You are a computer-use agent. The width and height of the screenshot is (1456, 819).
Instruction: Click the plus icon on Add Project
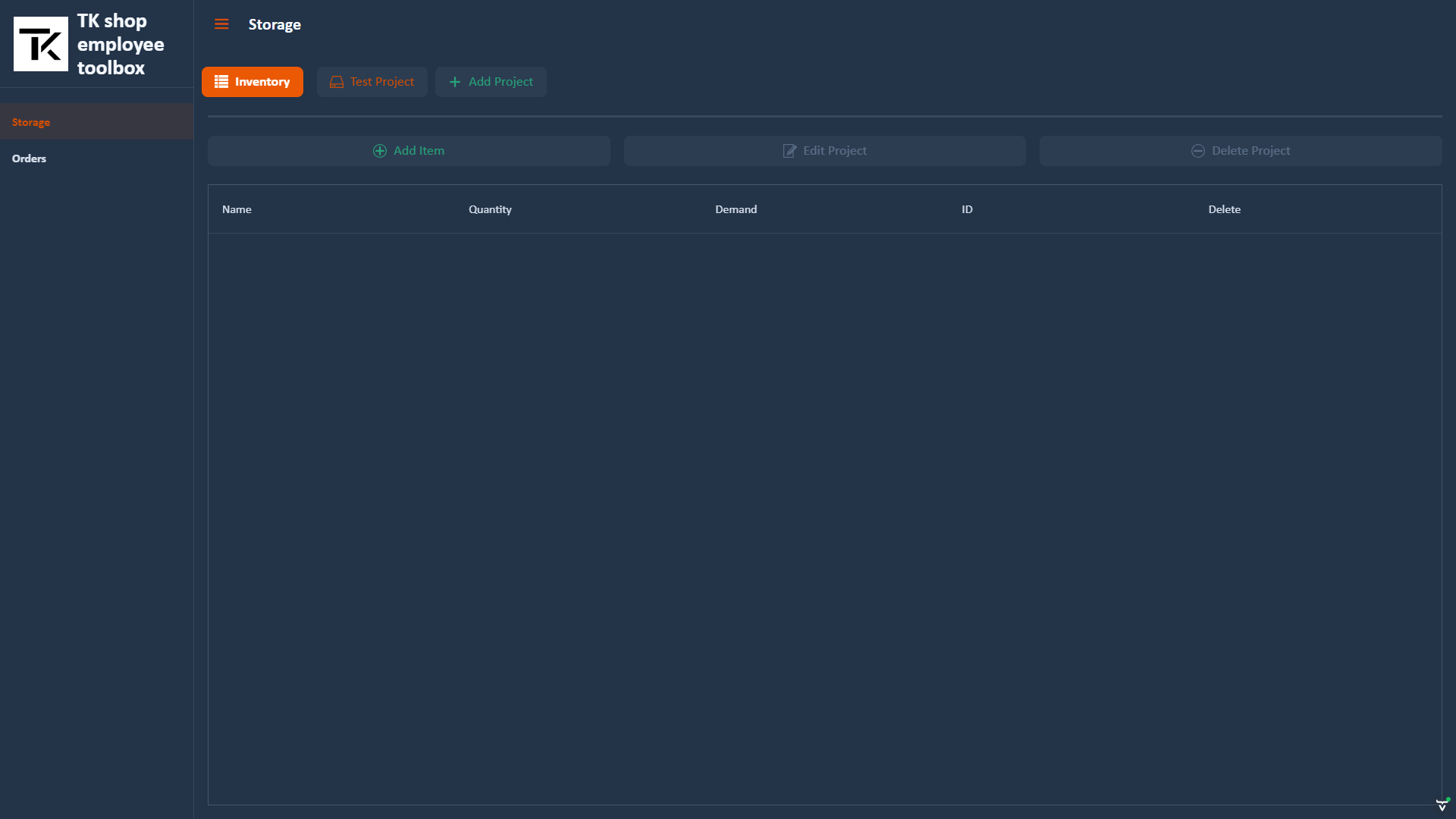point(454,81)
